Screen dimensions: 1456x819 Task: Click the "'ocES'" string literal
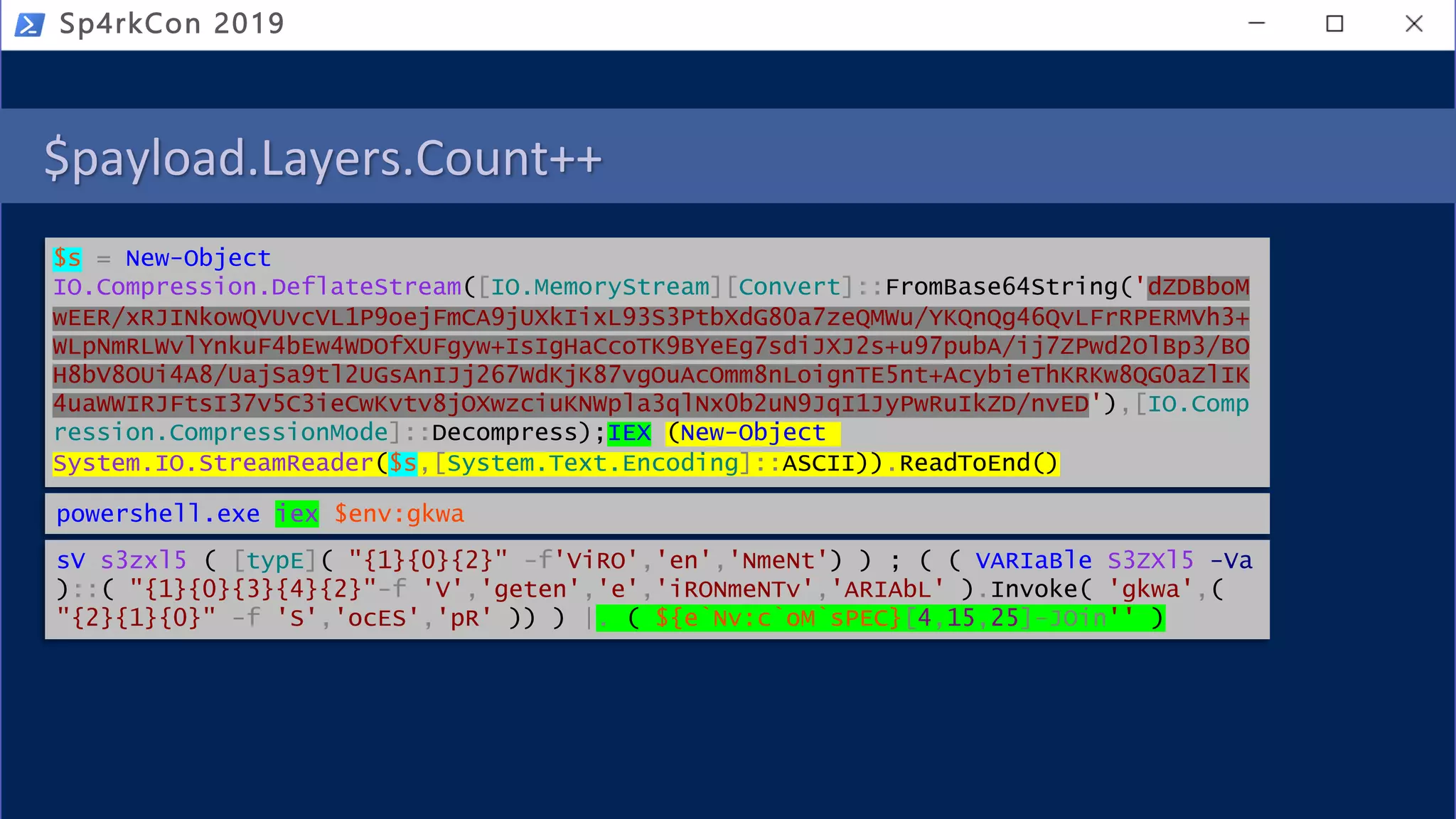click(378, 618)
